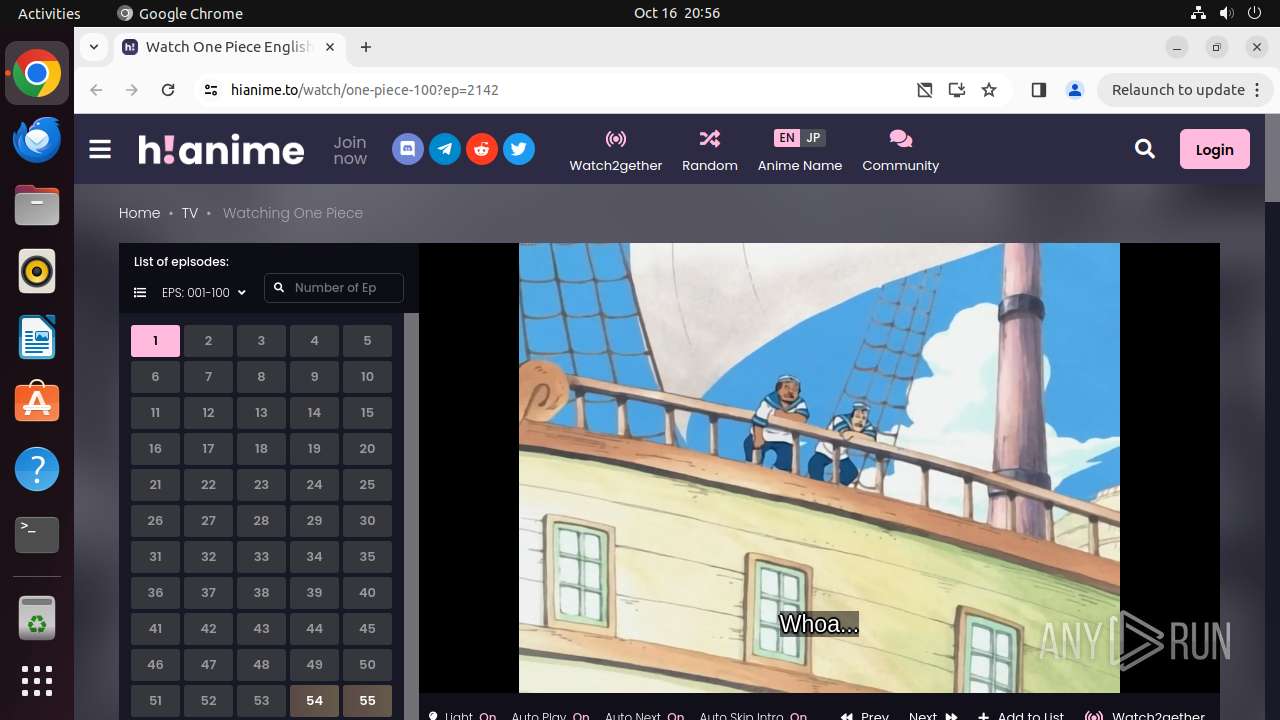
Task: Open new browser tab
Action: point(366,47)
